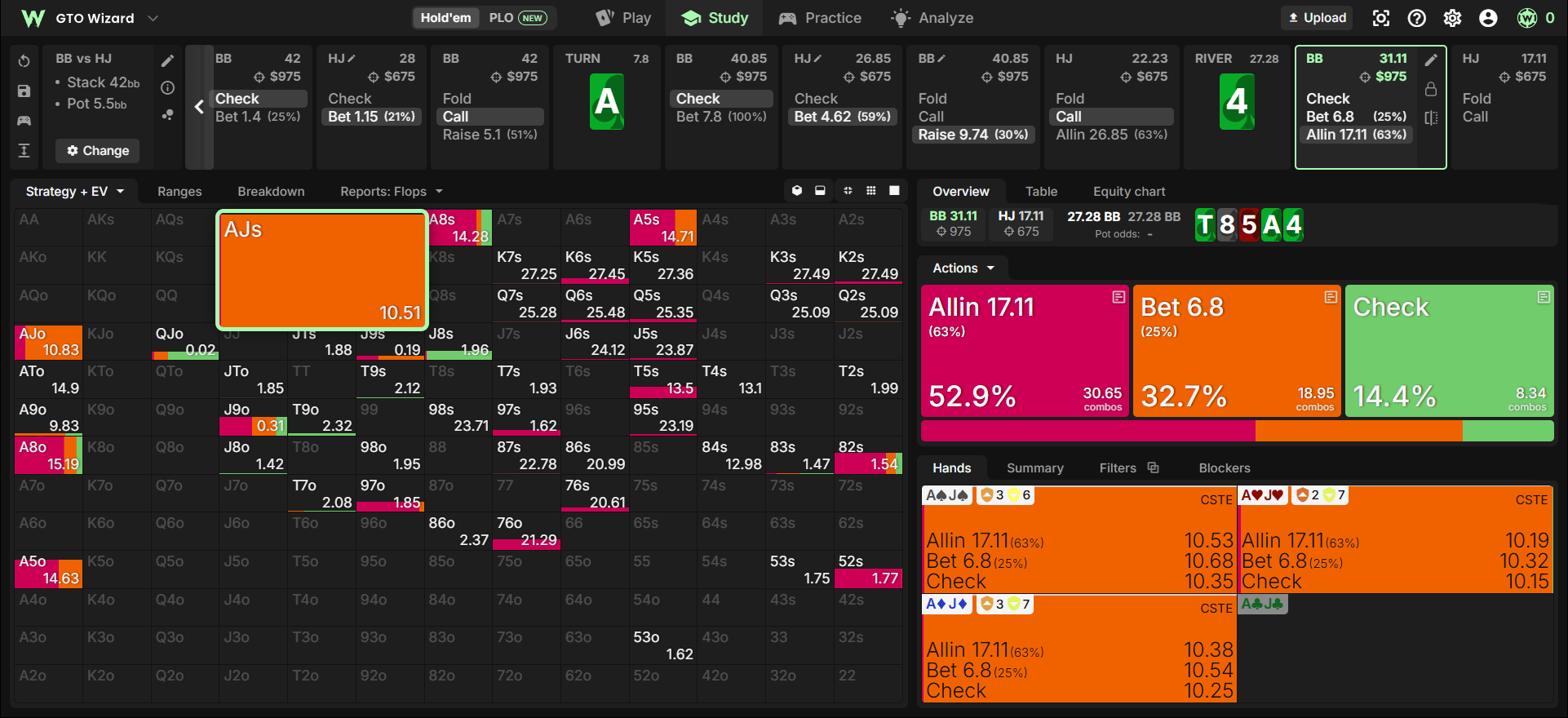Click the expand-height icon in left sidebar

tap(24, 150)
